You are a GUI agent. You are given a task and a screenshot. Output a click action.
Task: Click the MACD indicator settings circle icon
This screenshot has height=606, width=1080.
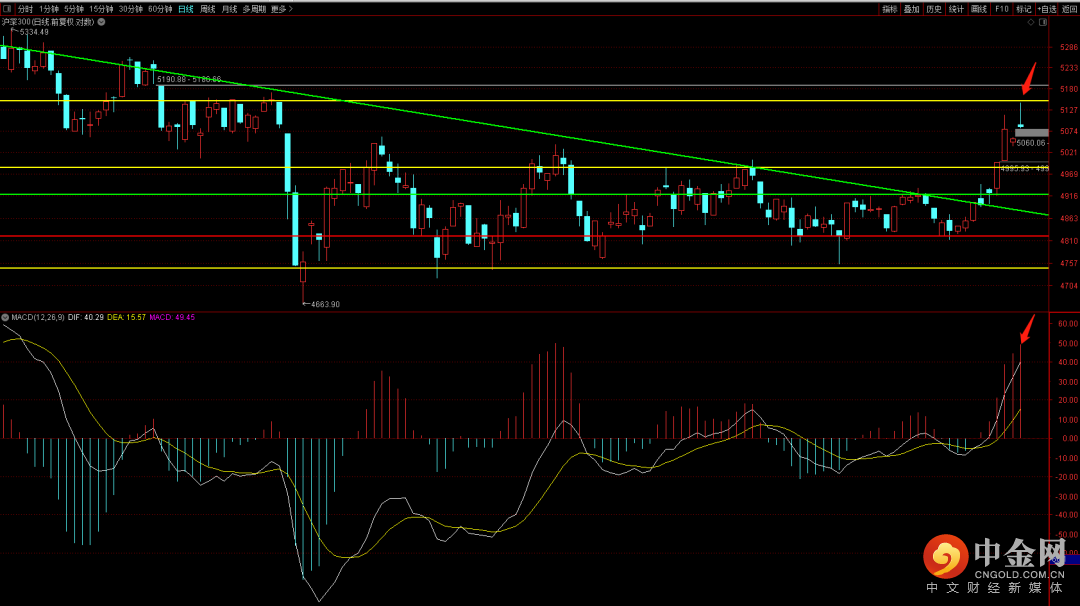tap(5, 317)
